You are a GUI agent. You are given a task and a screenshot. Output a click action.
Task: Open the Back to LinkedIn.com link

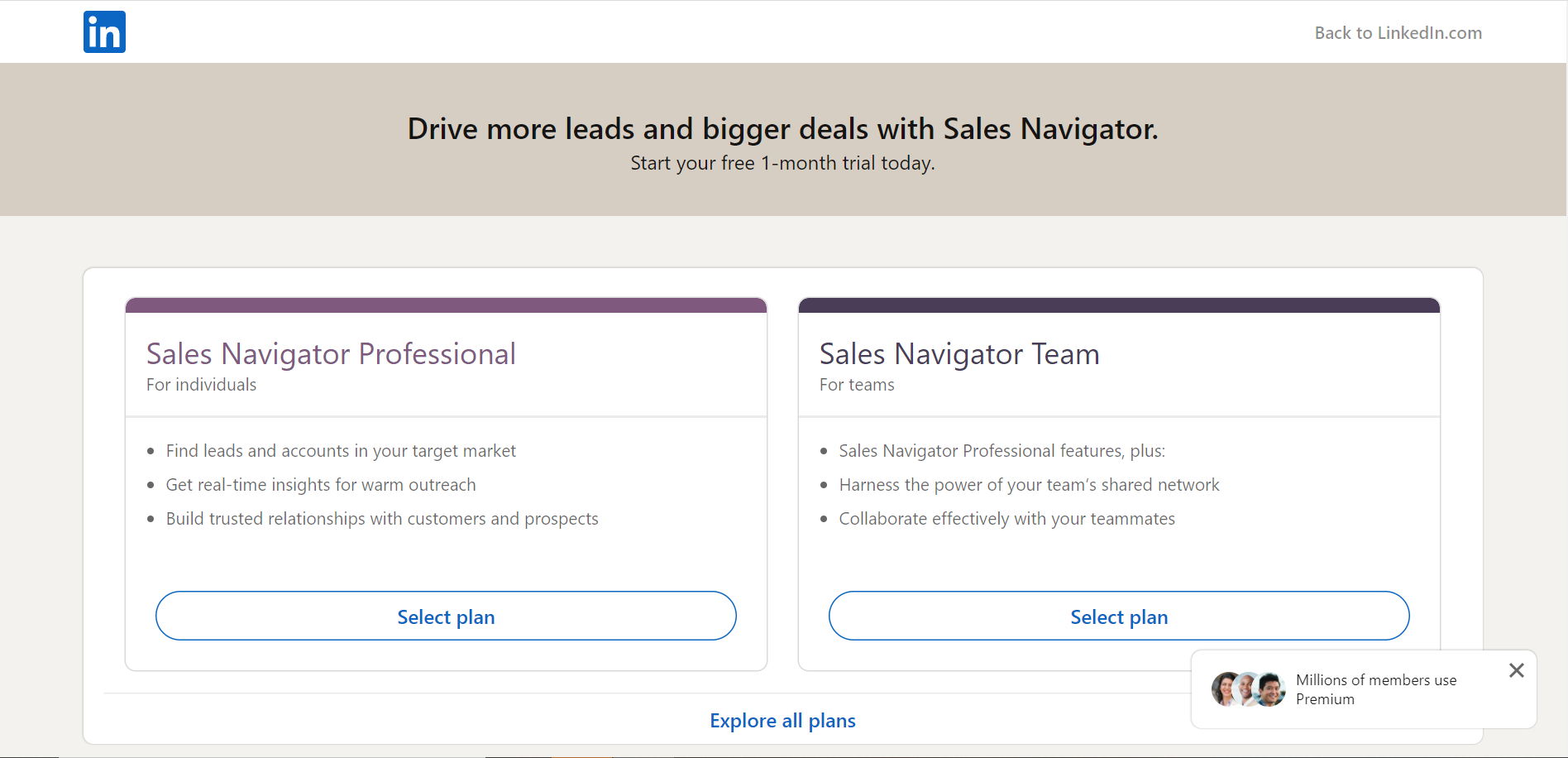1398,33
